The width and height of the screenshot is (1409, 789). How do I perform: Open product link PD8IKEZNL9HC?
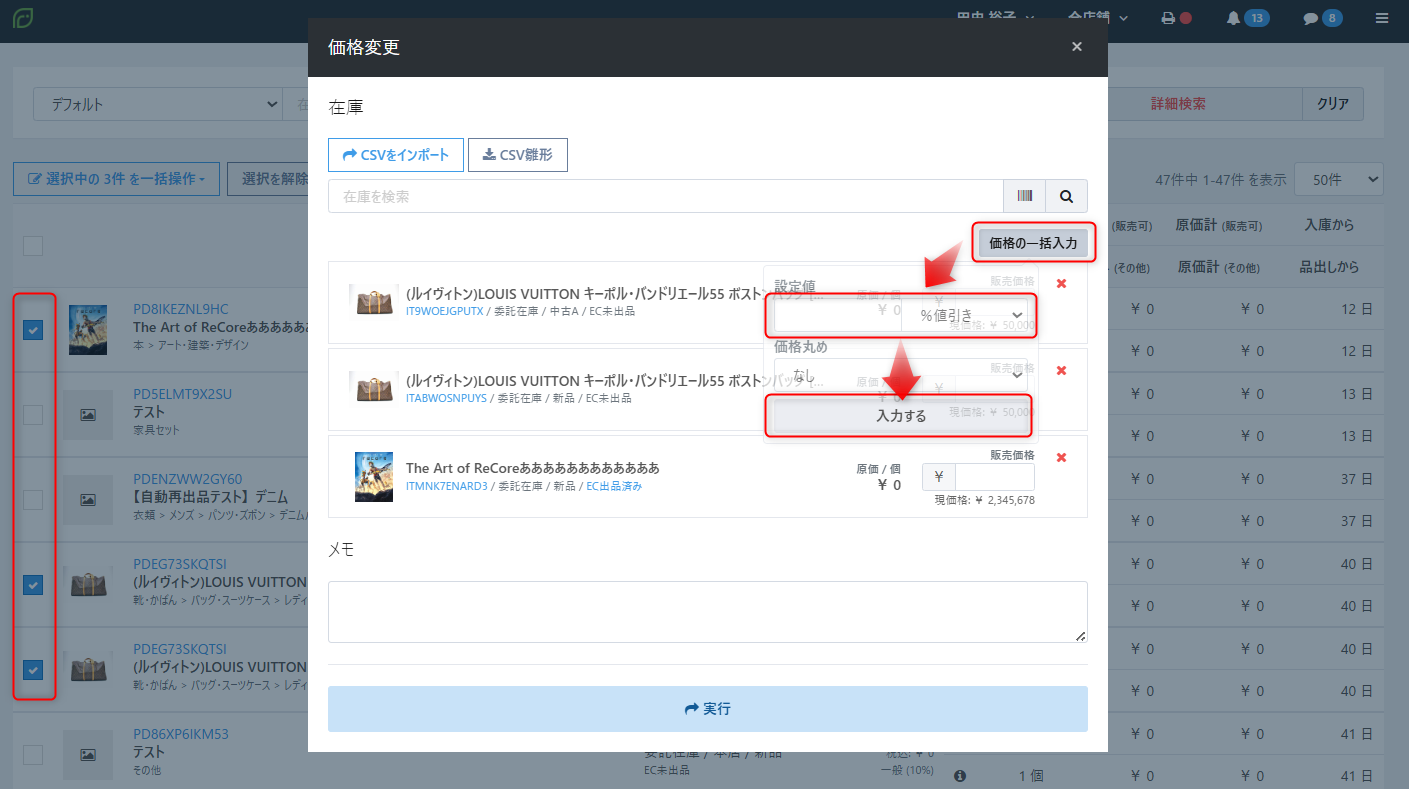180,309
